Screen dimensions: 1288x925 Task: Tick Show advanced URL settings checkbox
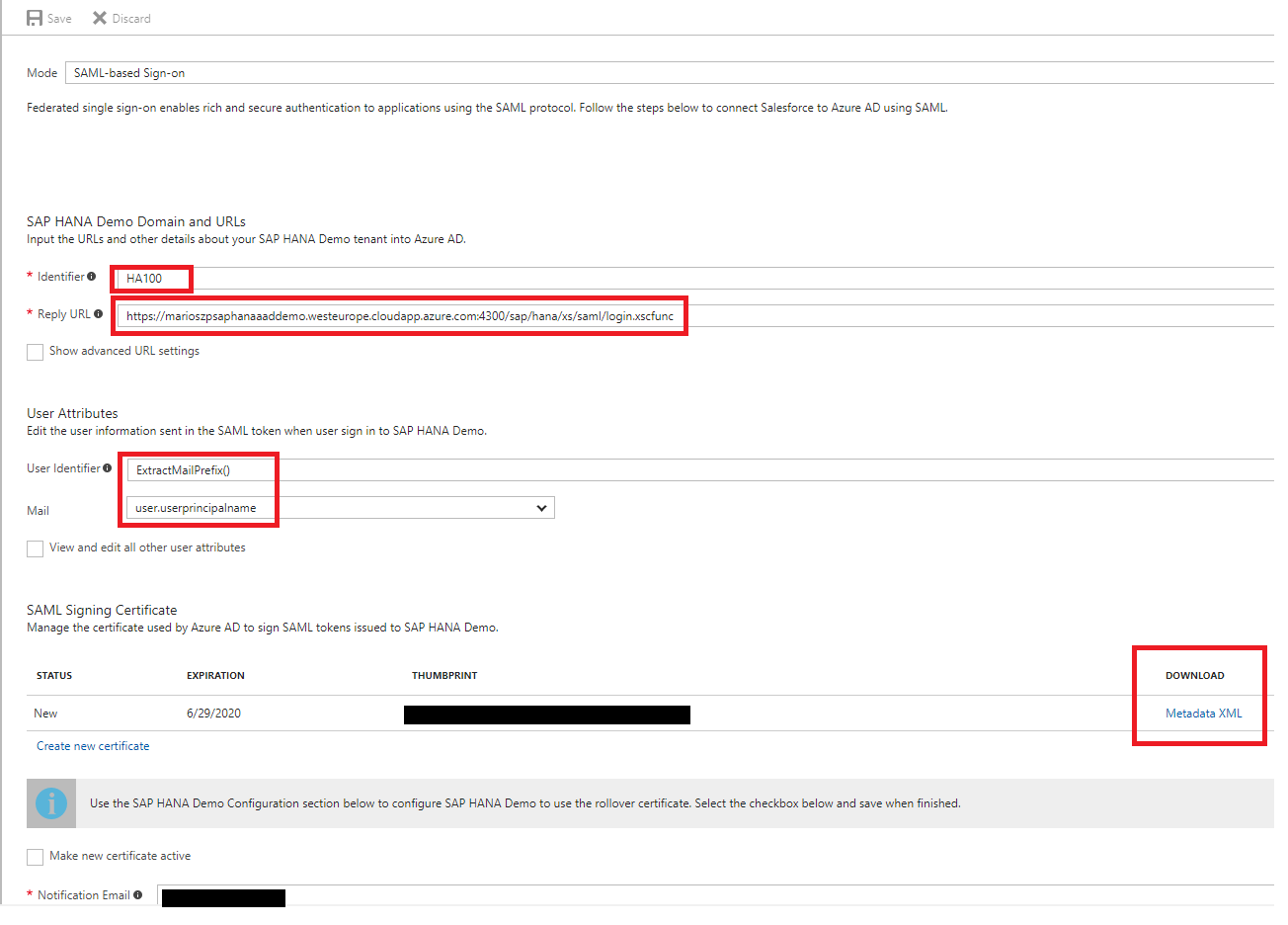pyautogui.click(x=36, y=352)
